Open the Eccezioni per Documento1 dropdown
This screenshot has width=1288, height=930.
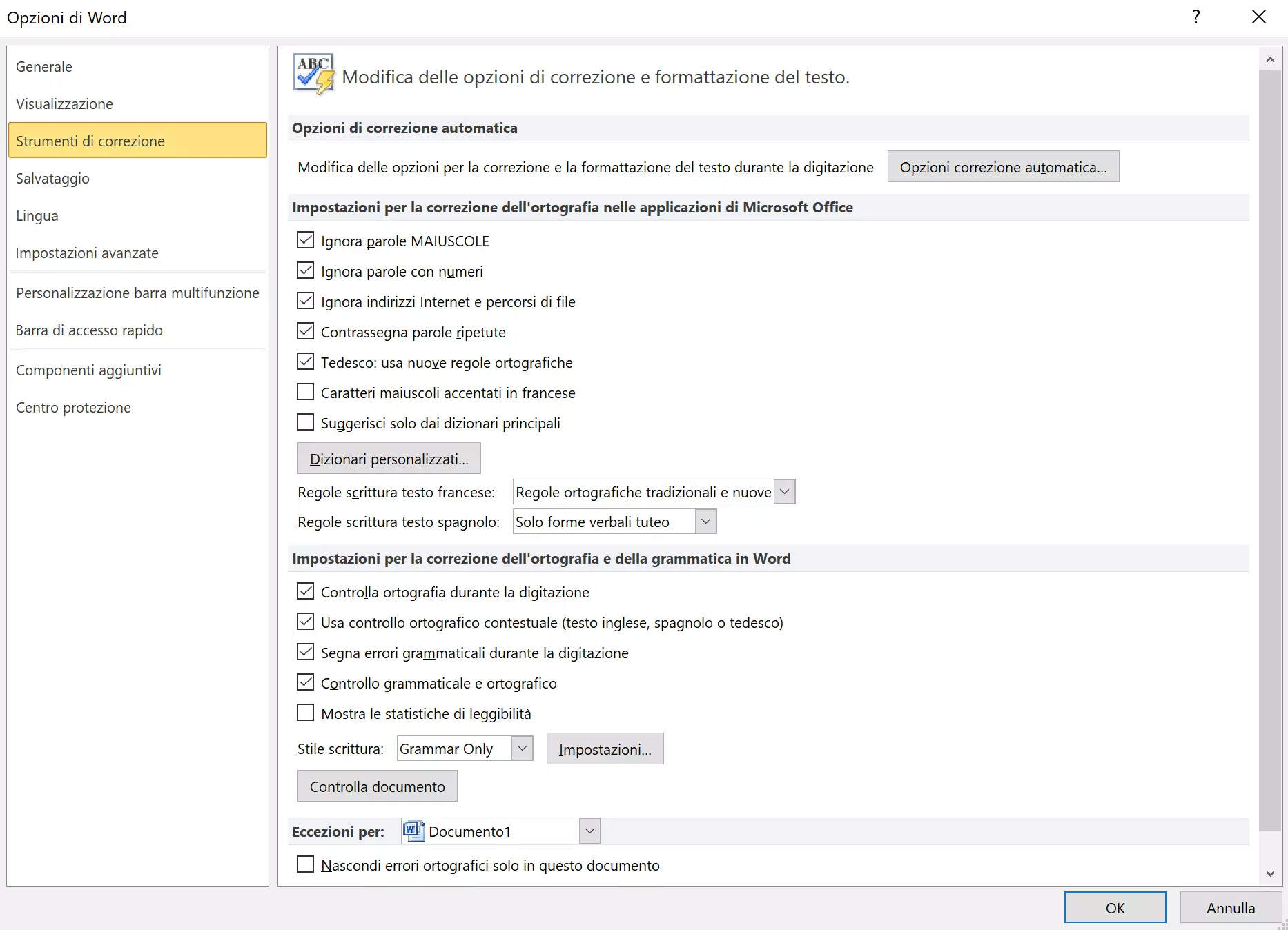tap(589, 831)
